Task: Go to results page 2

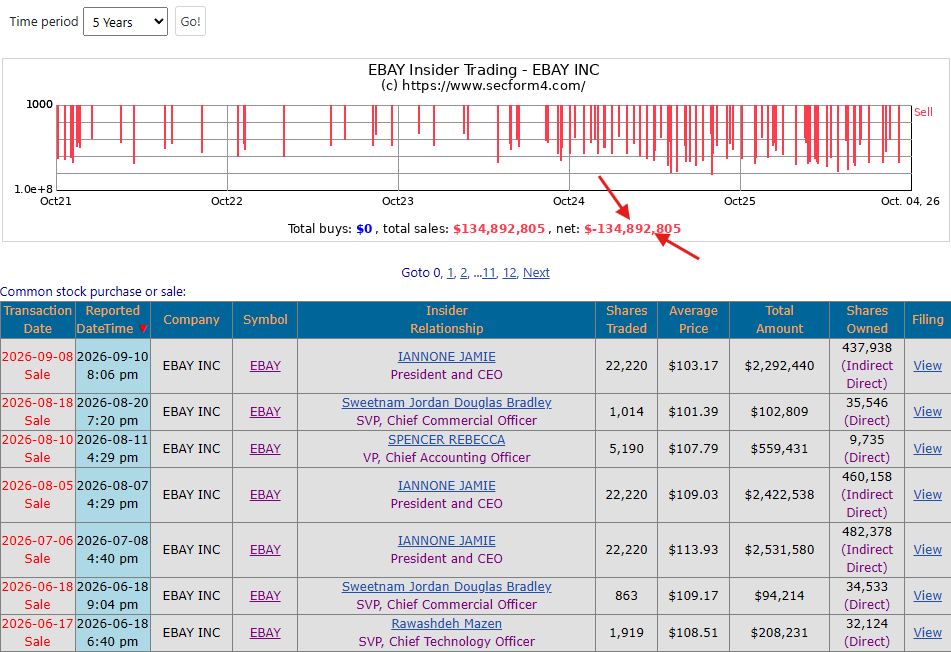Action: click(x=464, y=273)
